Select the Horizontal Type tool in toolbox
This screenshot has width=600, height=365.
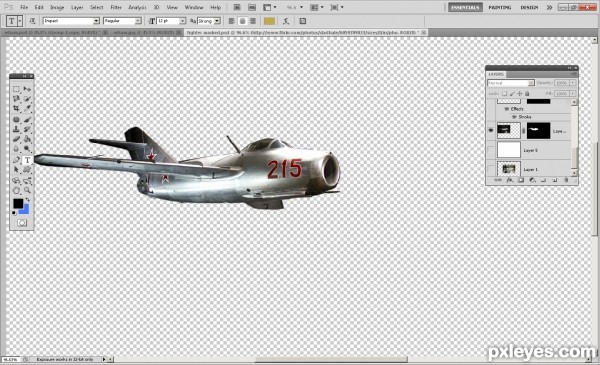[27, 160]
